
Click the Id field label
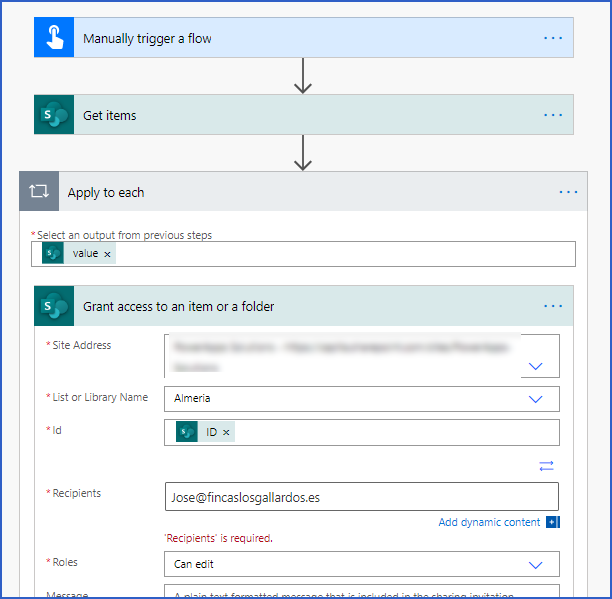pos(57,430)
